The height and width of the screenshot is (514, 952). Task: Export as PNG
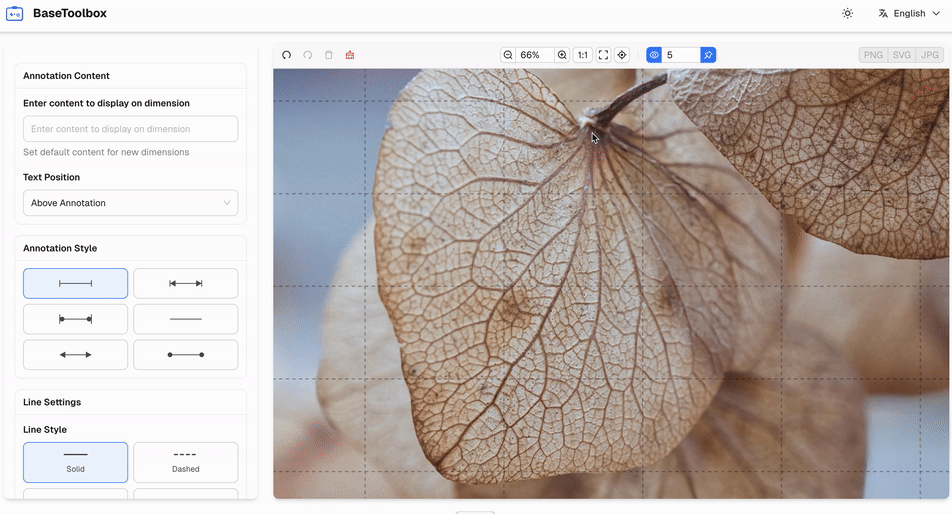873,55
